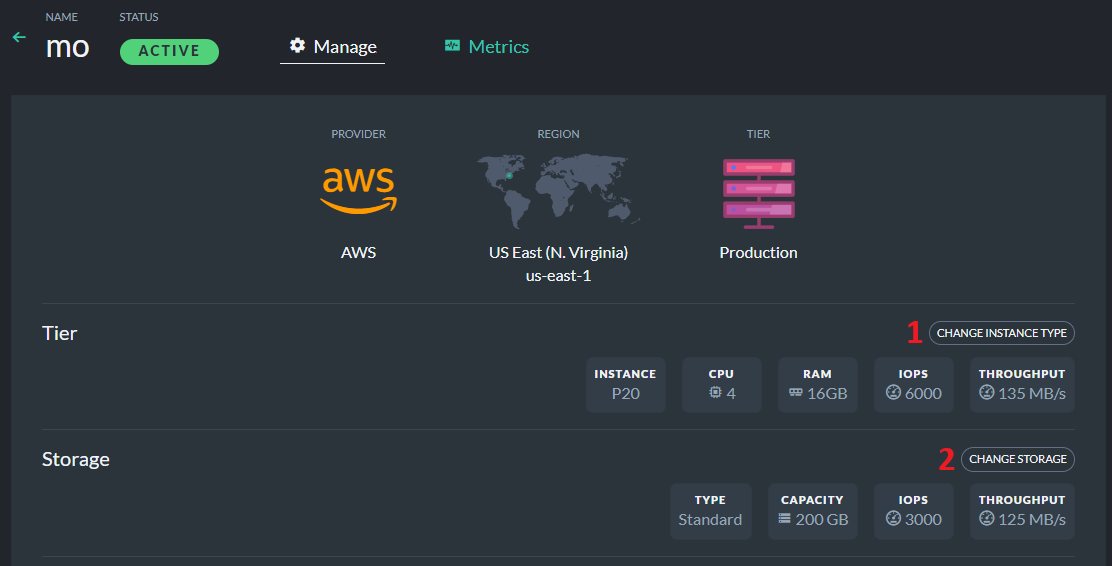The width and height of the screenshot is (1112, 566).
Task: Click the Storage IOPS 3000 gauge icon
Action: [x=893, y=518]
